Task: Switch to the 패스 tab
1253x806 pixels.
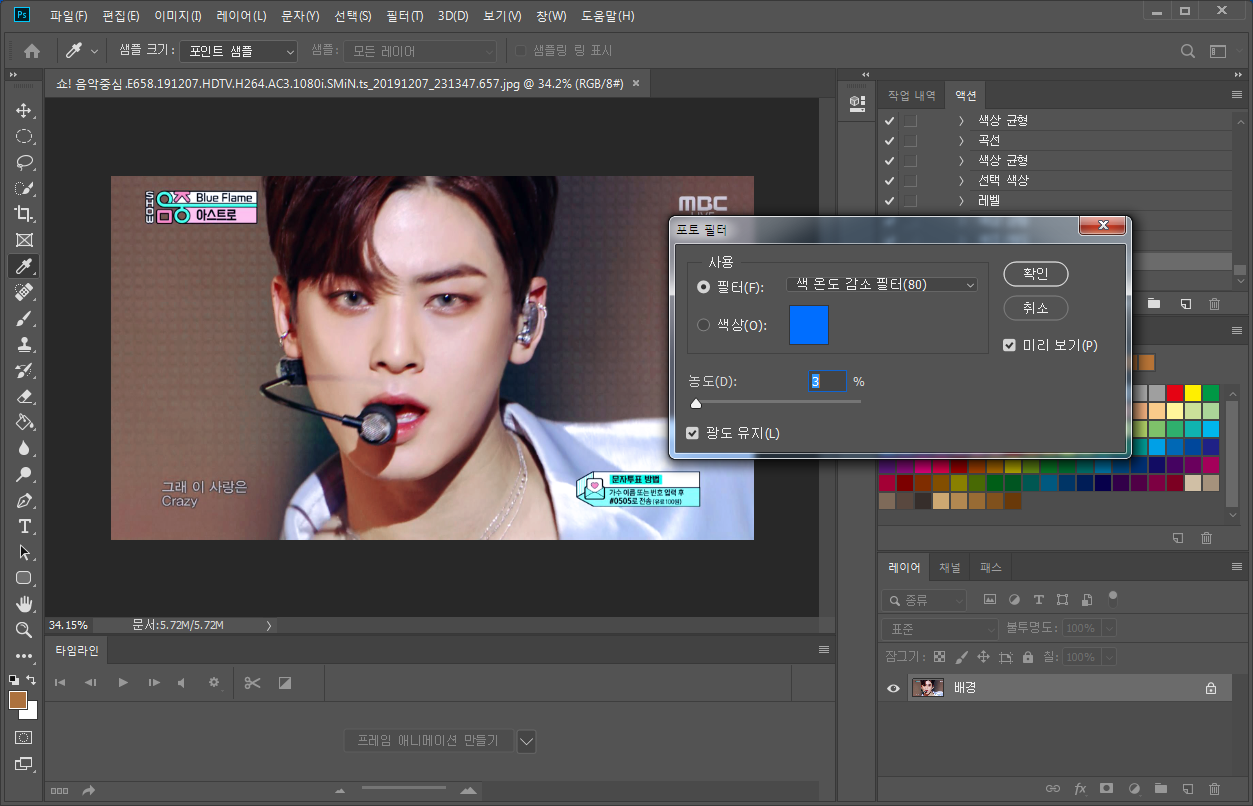Action: click(x=991, y=567)
